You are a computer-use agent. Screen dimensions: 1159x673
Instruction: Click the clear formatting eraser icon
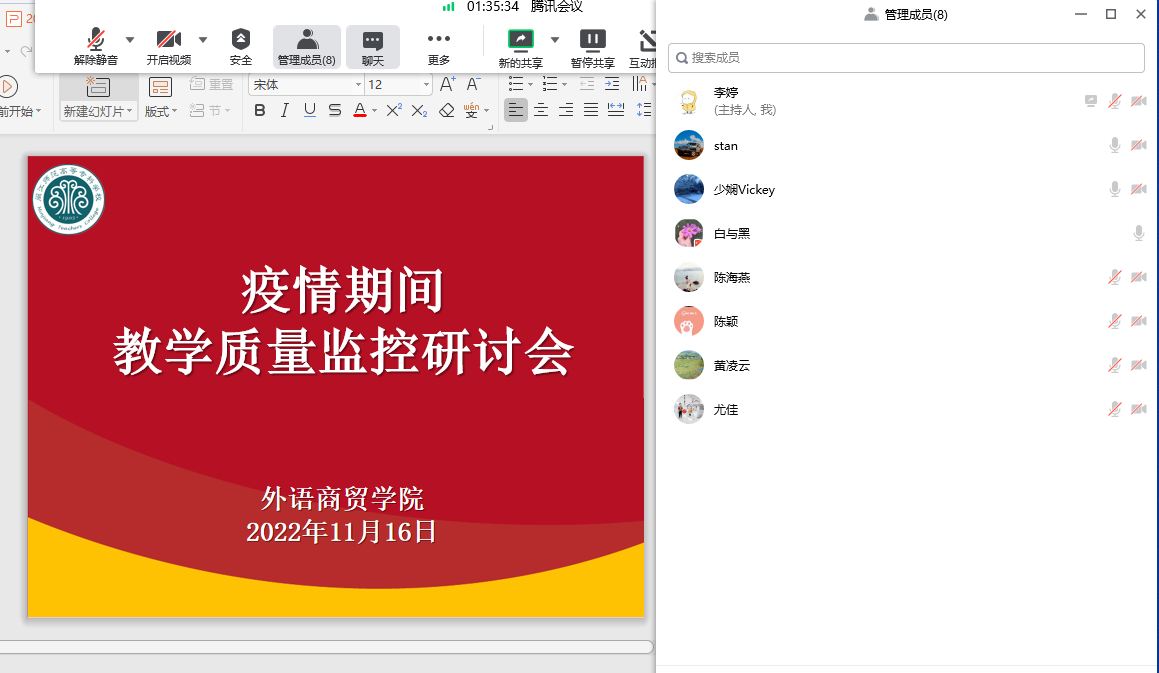[x=447, y=110]
